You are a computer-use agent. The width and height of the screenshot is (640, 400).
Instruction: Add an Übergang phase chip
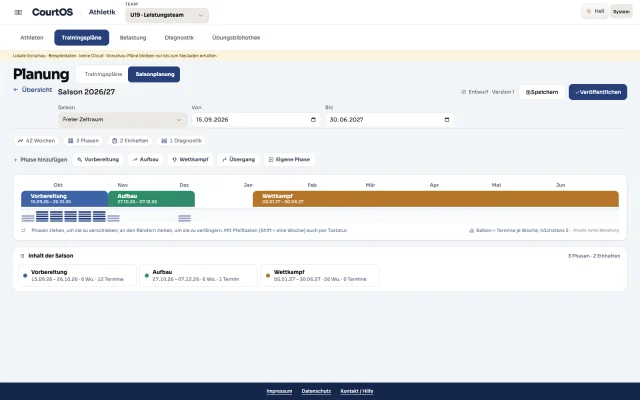238,160
